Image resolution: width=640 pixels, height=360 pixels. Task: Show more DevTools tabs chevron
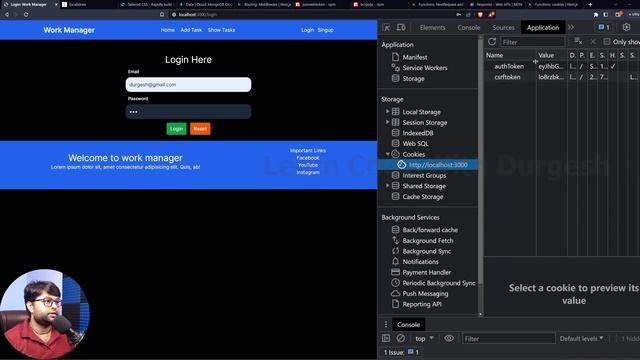point(571,27)
